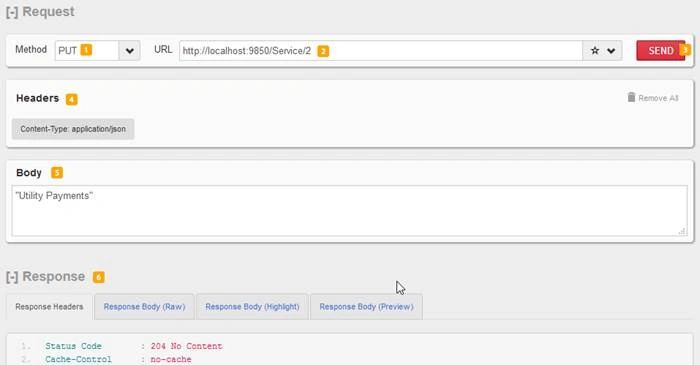Click the Remove All trash icon
This screenshot has height=365, width=700.
pos(631,97)
